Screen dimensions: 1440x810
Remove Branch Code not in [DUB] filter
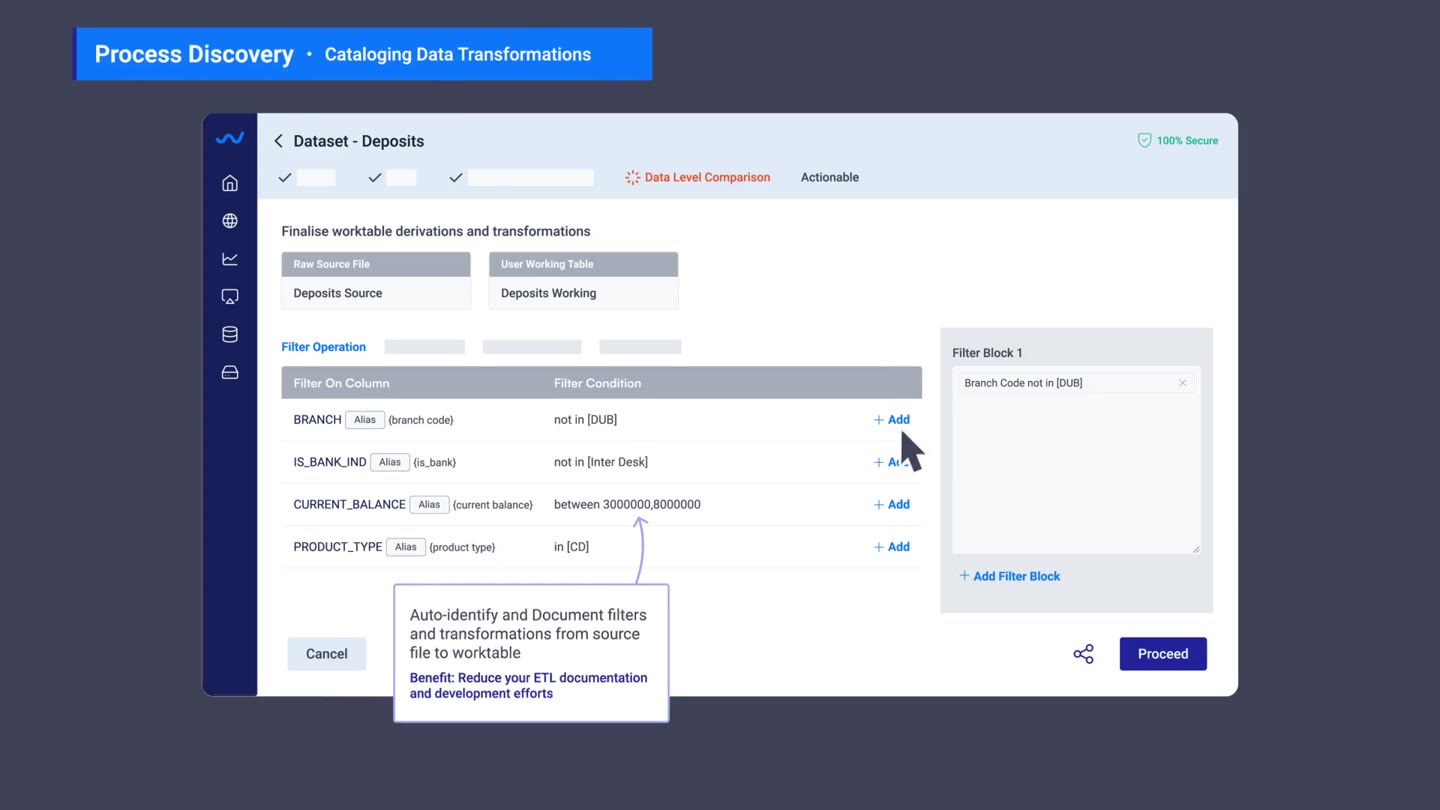(x=1182, y=383)
